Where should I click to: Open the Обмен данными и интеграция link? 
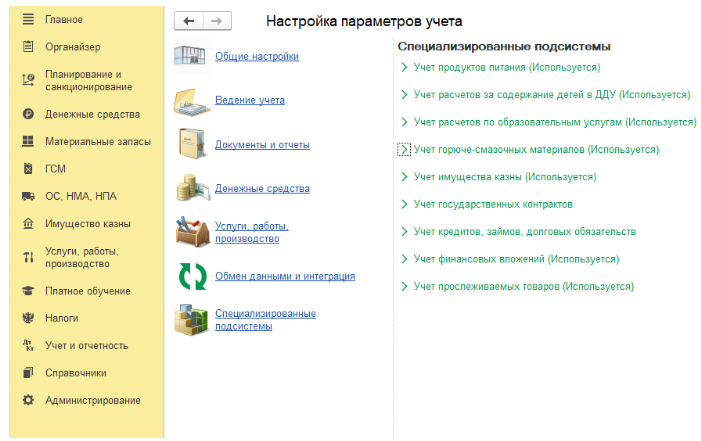(285, 276)
